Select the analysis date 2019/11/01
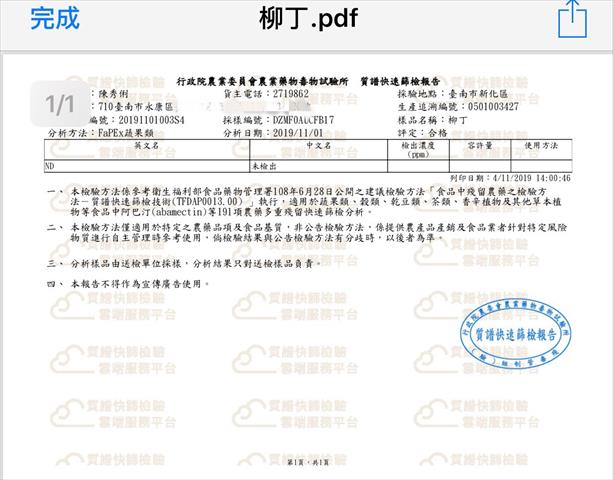The width and height of the screenshot is (613, 480). point(298,133)
